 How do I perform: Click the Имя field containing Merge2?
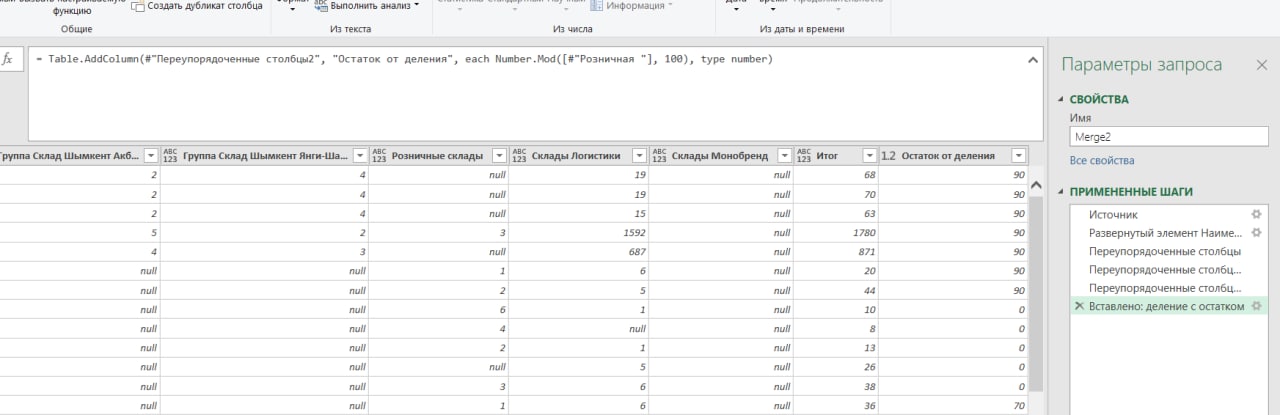click(x=1168, y=136)
